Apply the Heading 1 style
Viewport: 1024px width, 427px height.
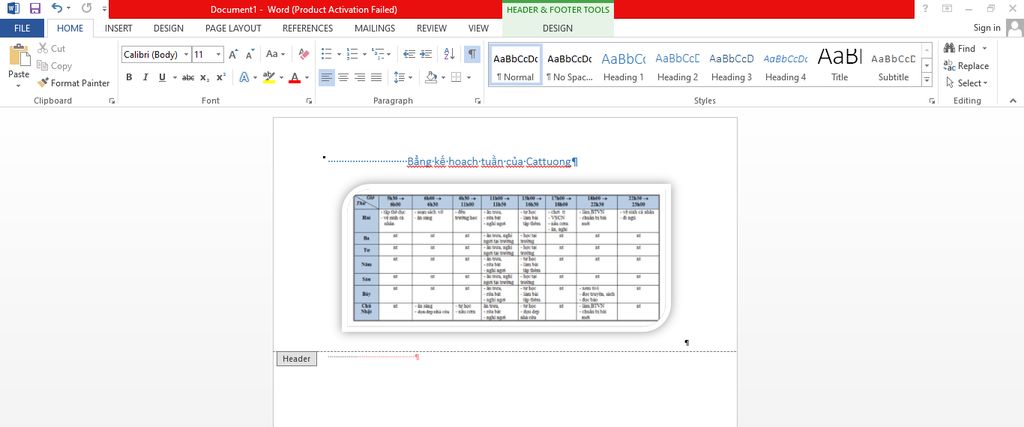point(623,64)
